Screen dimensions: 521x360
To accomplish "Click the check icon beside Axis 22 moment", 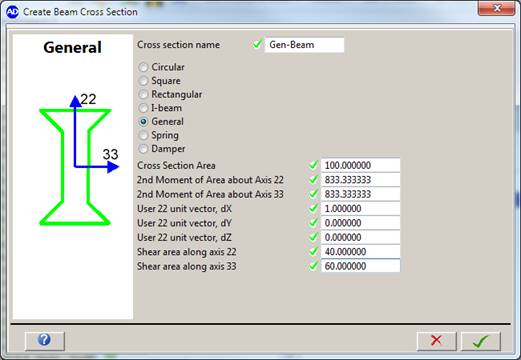I will click(313, 179).
